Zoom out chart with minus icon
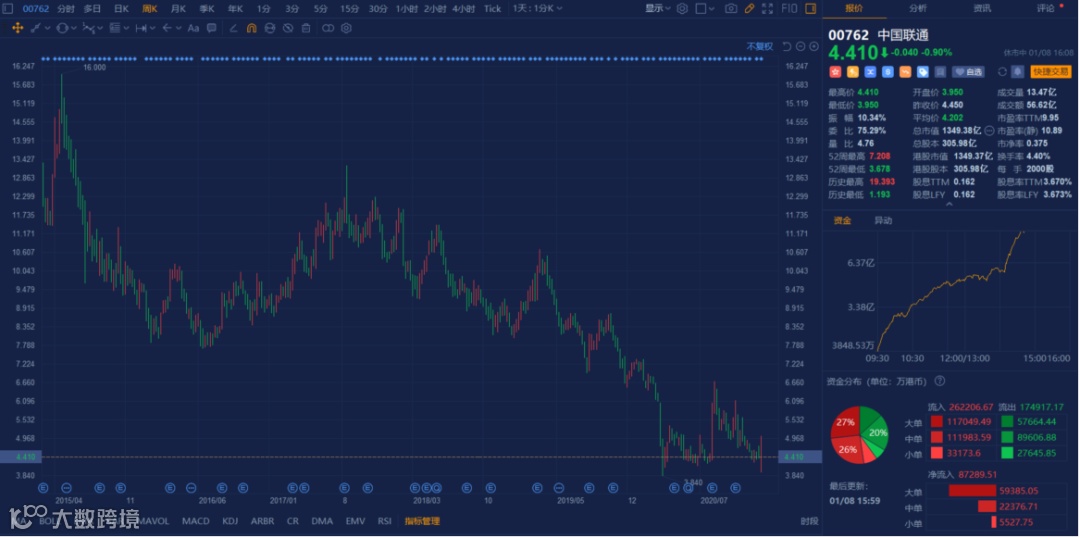 click(800, 46)
